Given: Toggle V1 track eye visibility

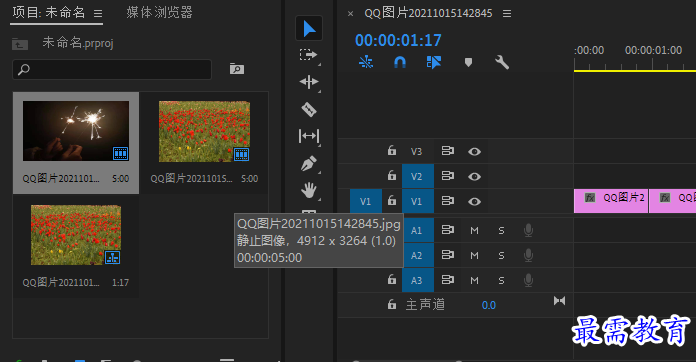Looking at the screenshot, I should [x=474, y=202].
